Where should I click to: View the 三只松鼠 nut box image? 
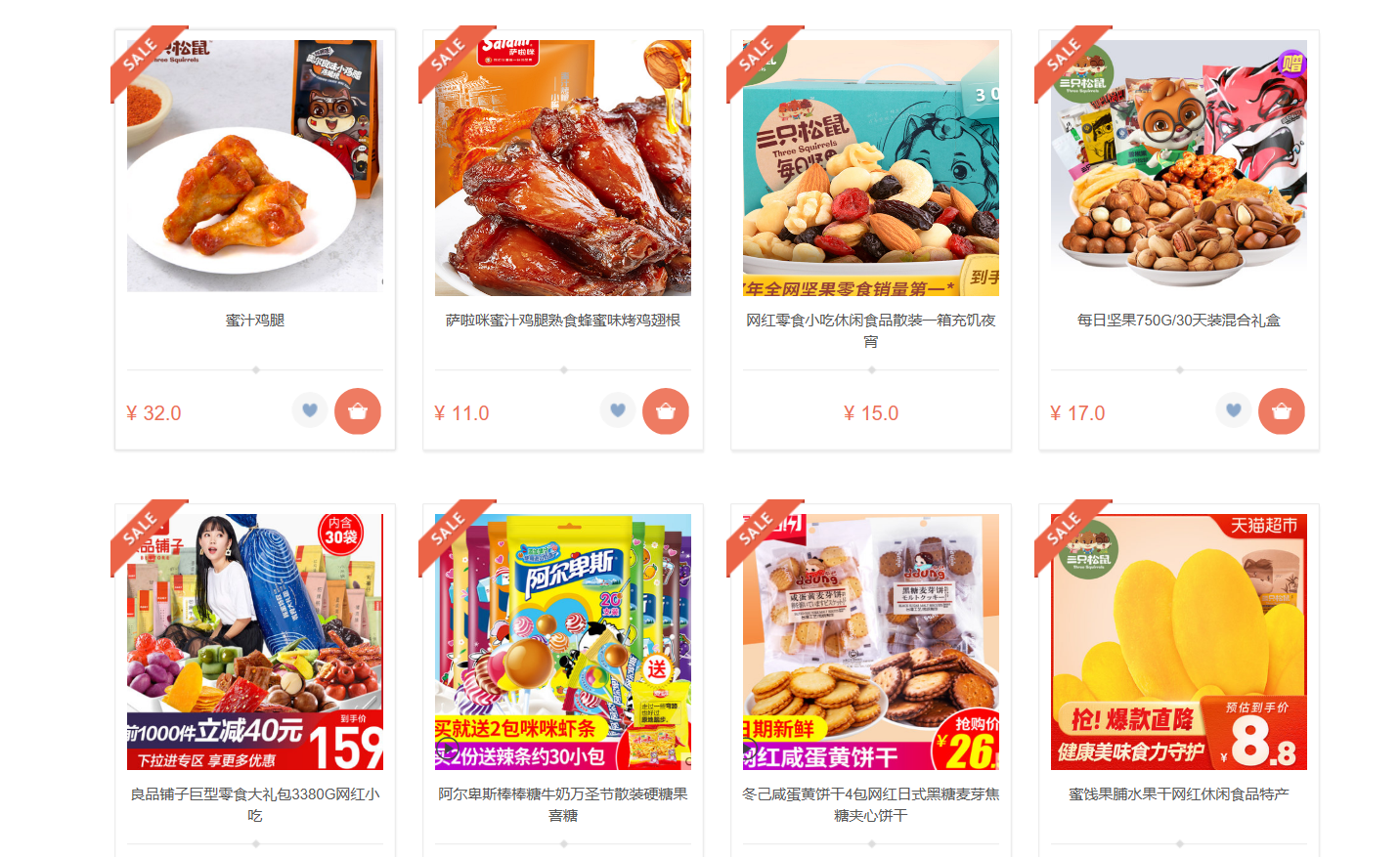point(871,168)
